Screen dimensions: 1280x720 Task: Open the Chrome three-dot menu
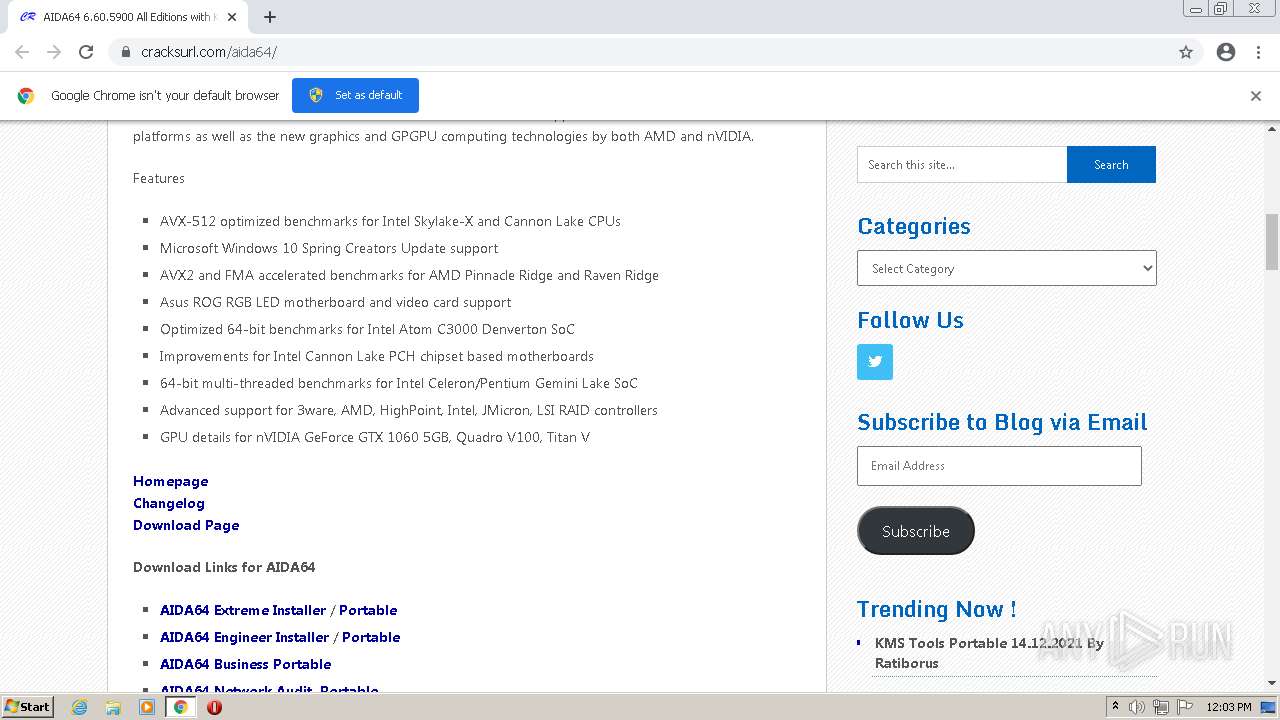pos(1258,52)
